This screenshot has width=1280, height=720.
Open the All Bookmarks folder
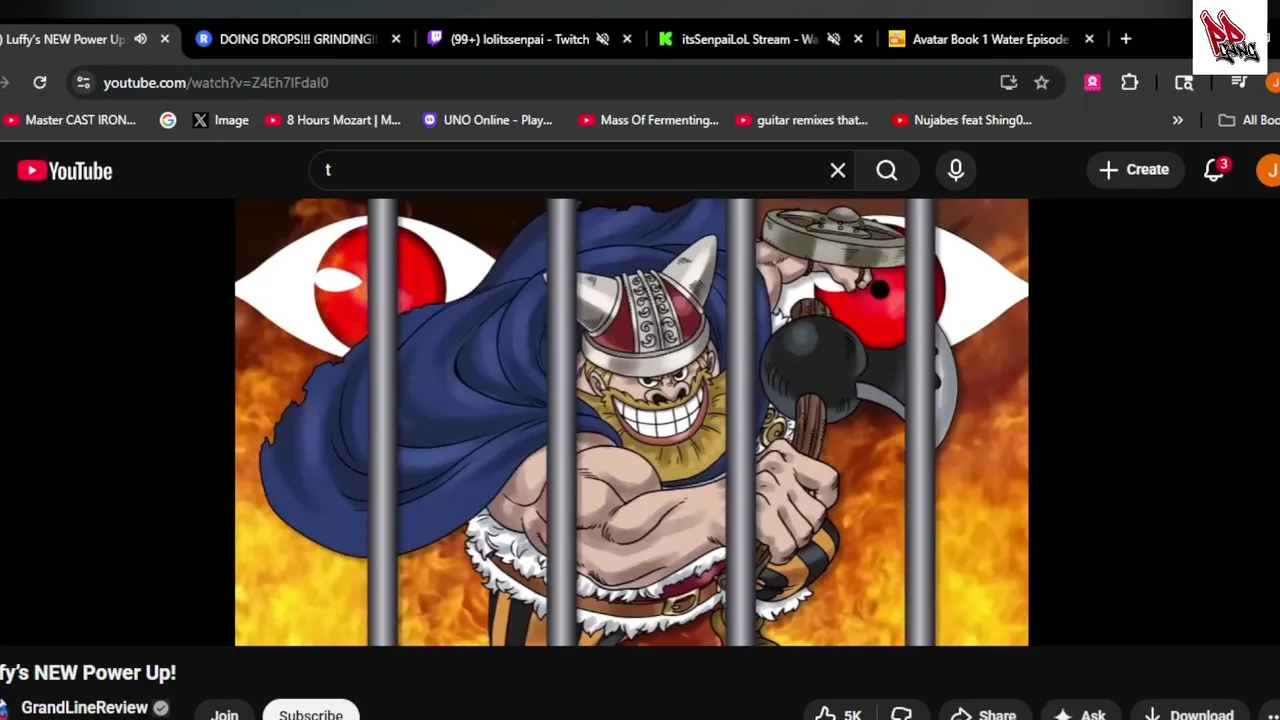(1248, 120)
